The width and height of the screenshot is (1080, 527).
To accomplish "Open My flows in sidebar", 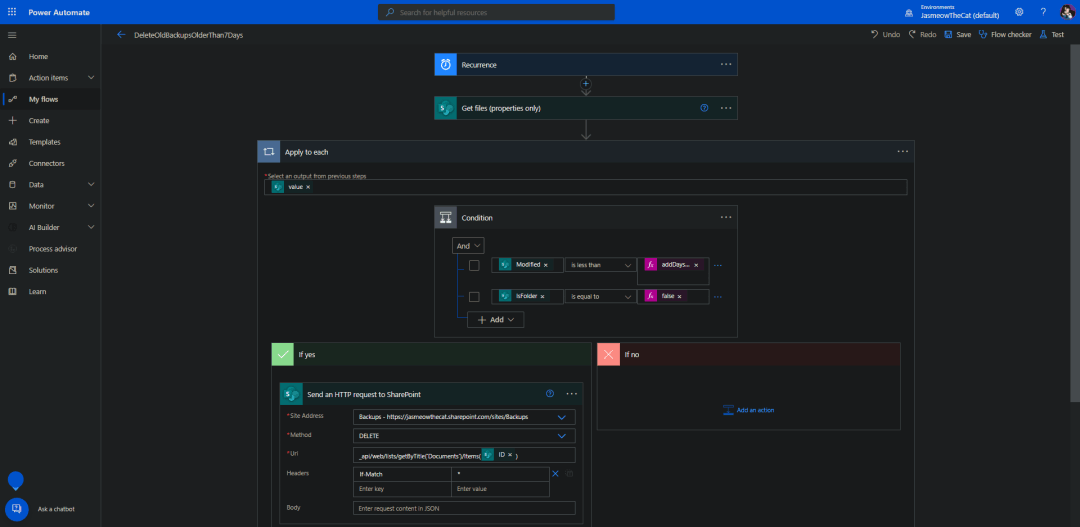I will (44, 99).
